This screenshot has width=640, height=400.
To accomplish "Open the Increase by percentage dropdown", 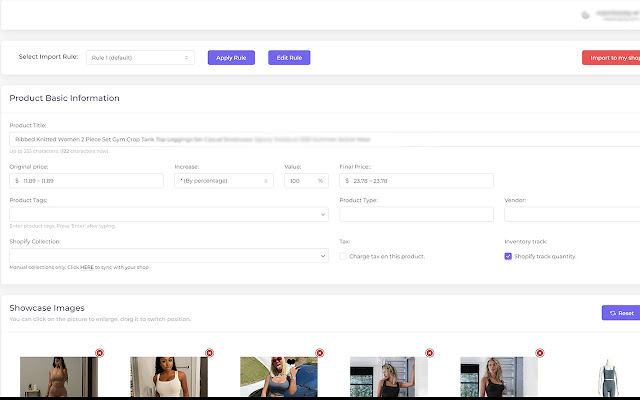I will 224,181.
